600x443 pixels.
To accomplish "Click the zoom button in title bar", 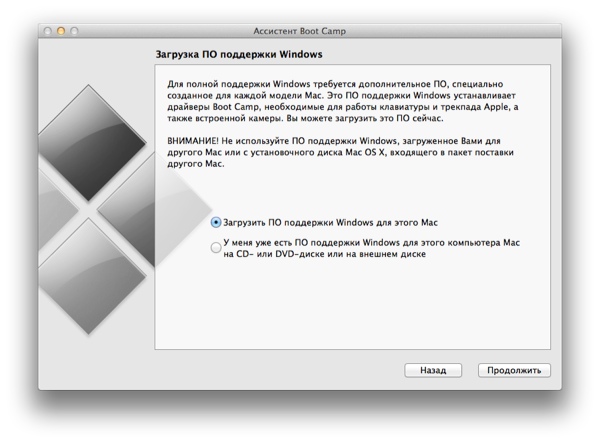I will pyautogui.click(x=74, y=31).
